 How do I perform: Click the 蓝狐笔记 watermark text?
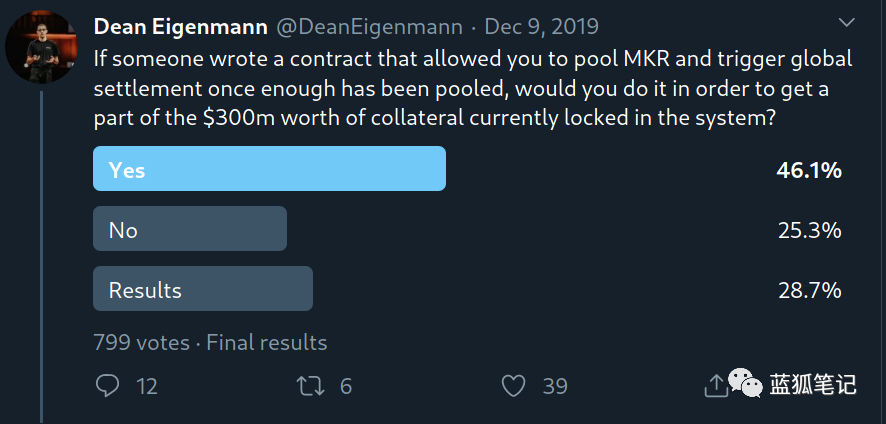(813, 384)
